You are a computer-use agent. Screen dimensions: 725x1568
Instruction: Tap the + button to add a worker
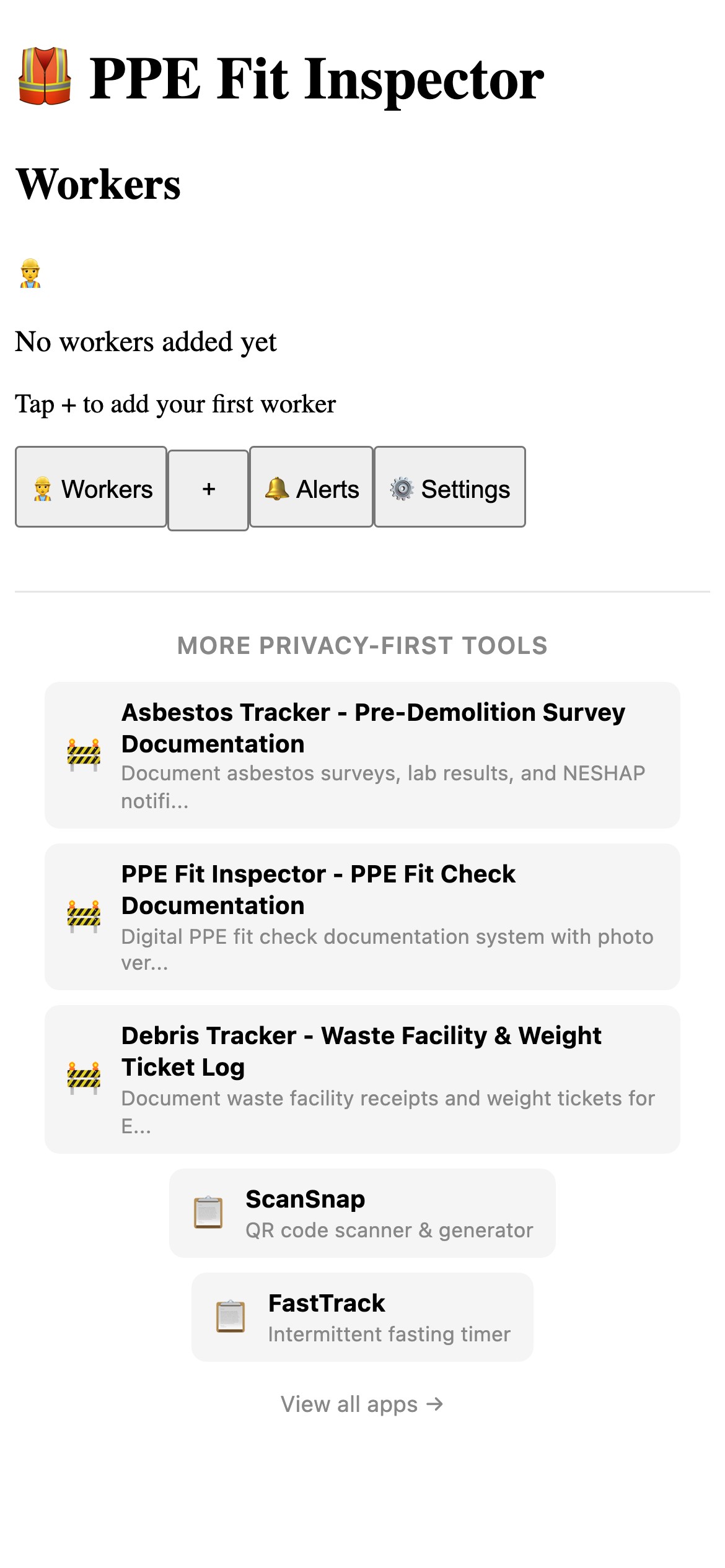[208, 489]
